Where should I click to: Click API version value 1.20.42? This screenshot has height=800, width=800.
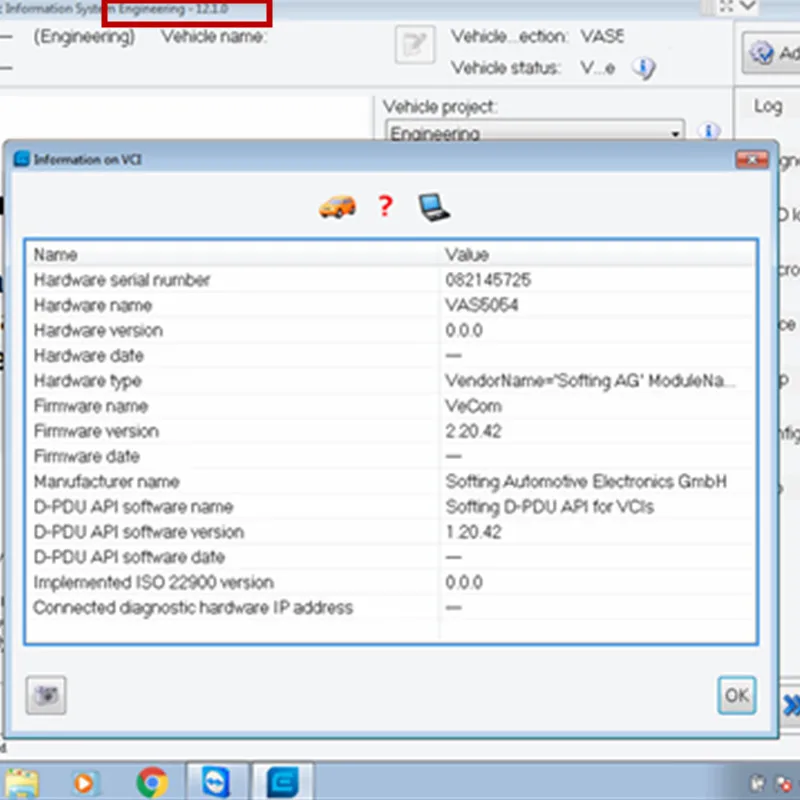pyautogui.click(x=473, y=532)
